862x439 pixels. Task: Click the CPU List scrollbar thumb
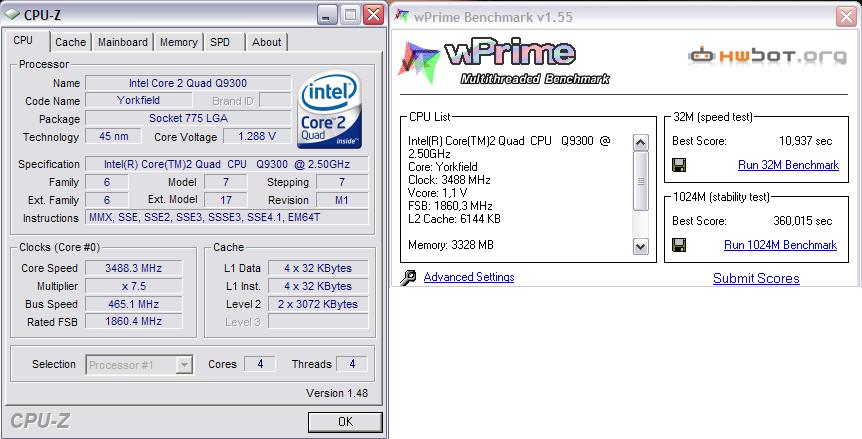pyautogui.click(x=640, y=181)
